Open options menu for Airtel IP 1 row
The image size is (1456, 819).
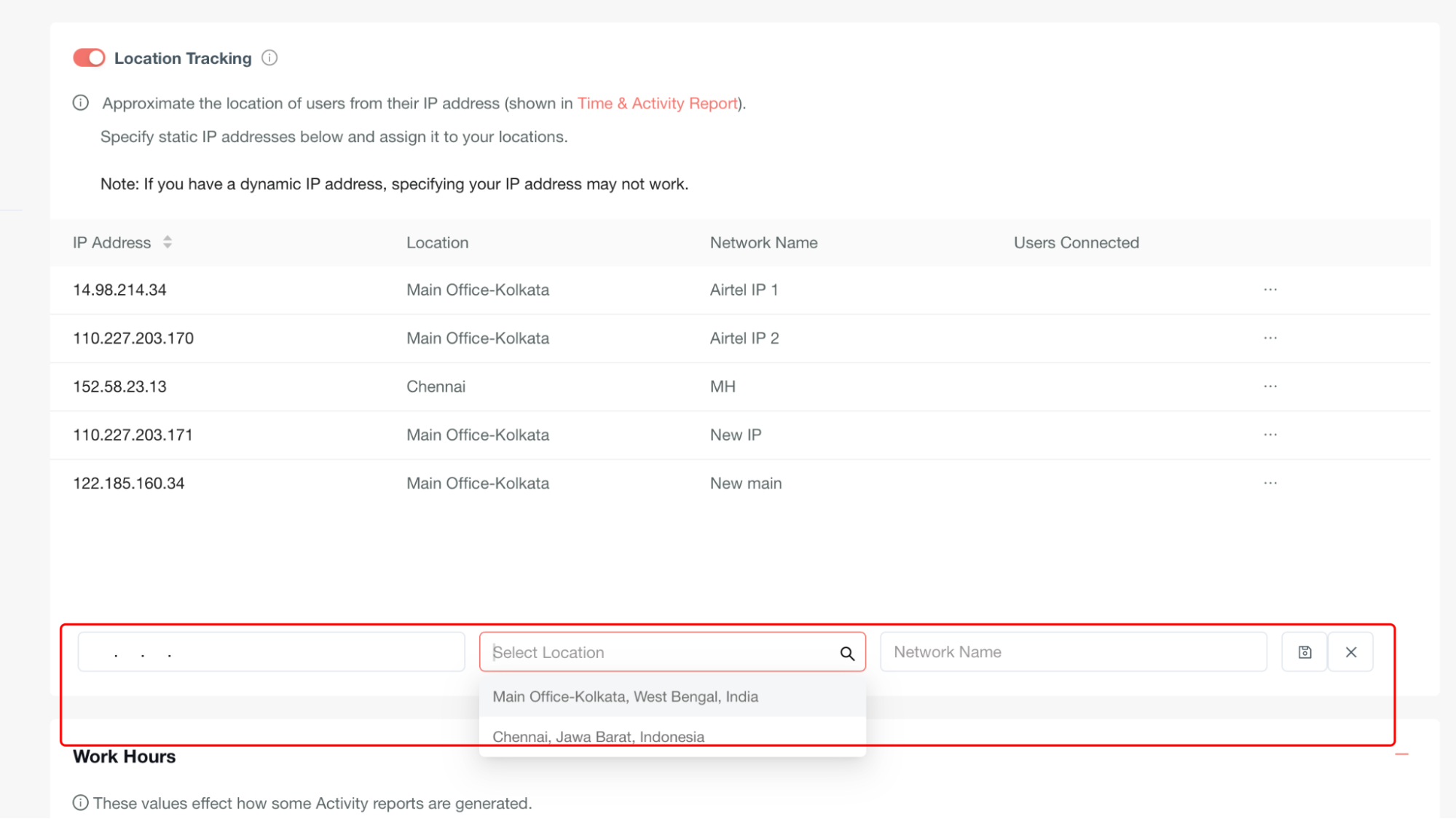1270,290
